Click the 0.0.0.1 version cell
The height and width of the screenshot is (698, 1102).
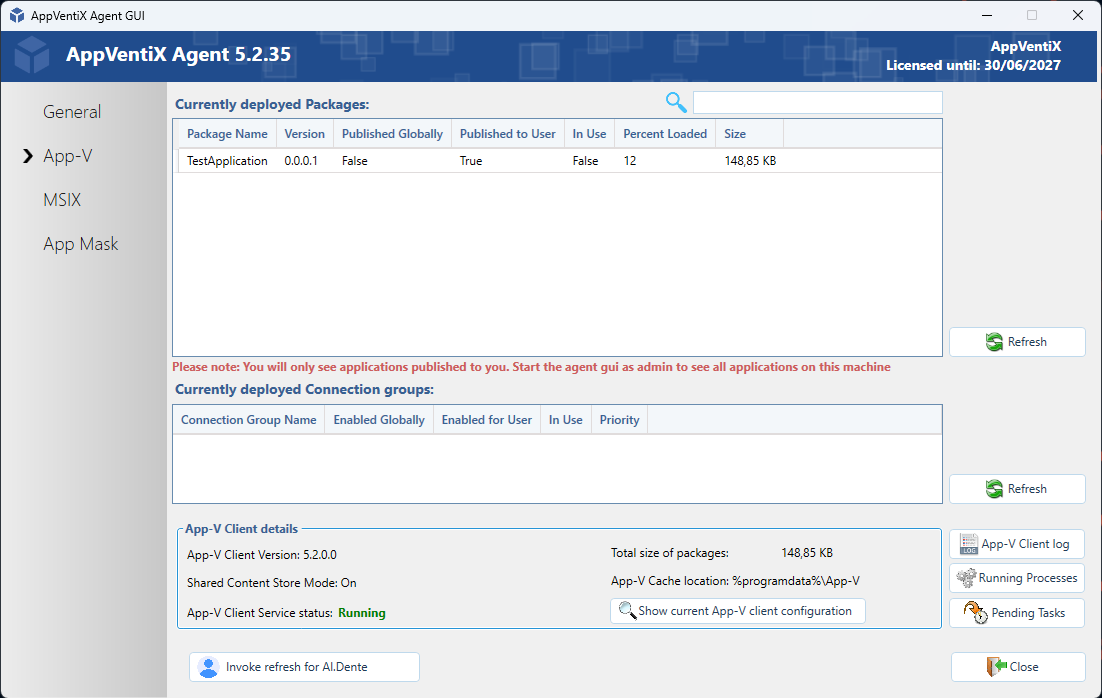301,161
